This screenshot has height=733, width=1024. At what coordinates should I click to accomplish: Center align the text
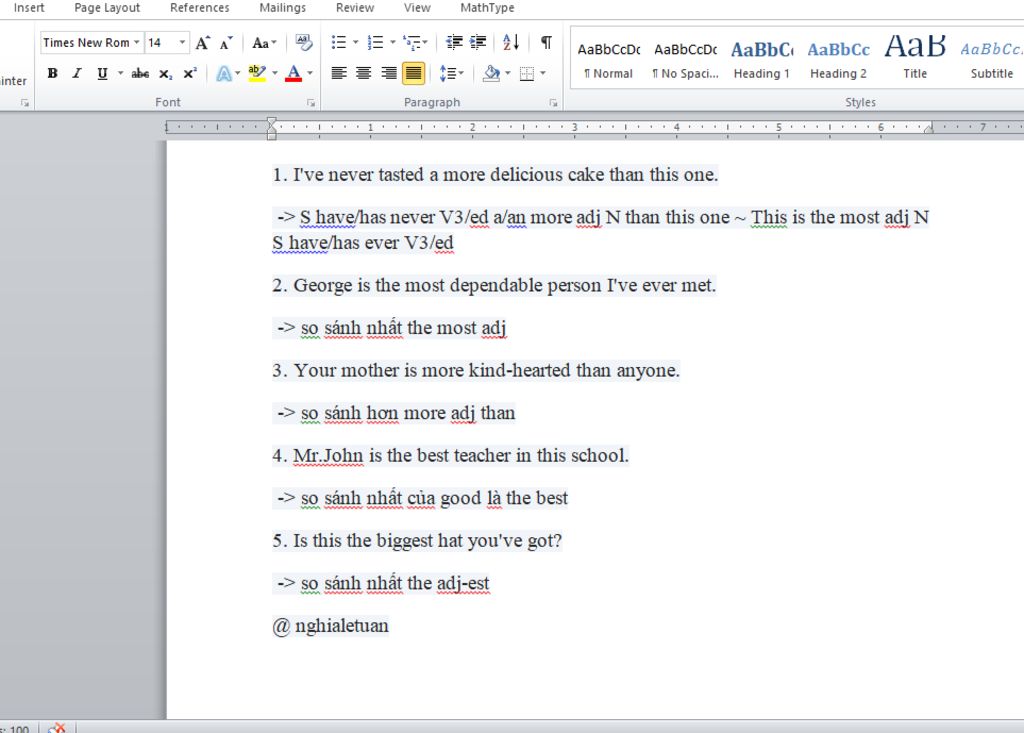[x=364, y=73]
